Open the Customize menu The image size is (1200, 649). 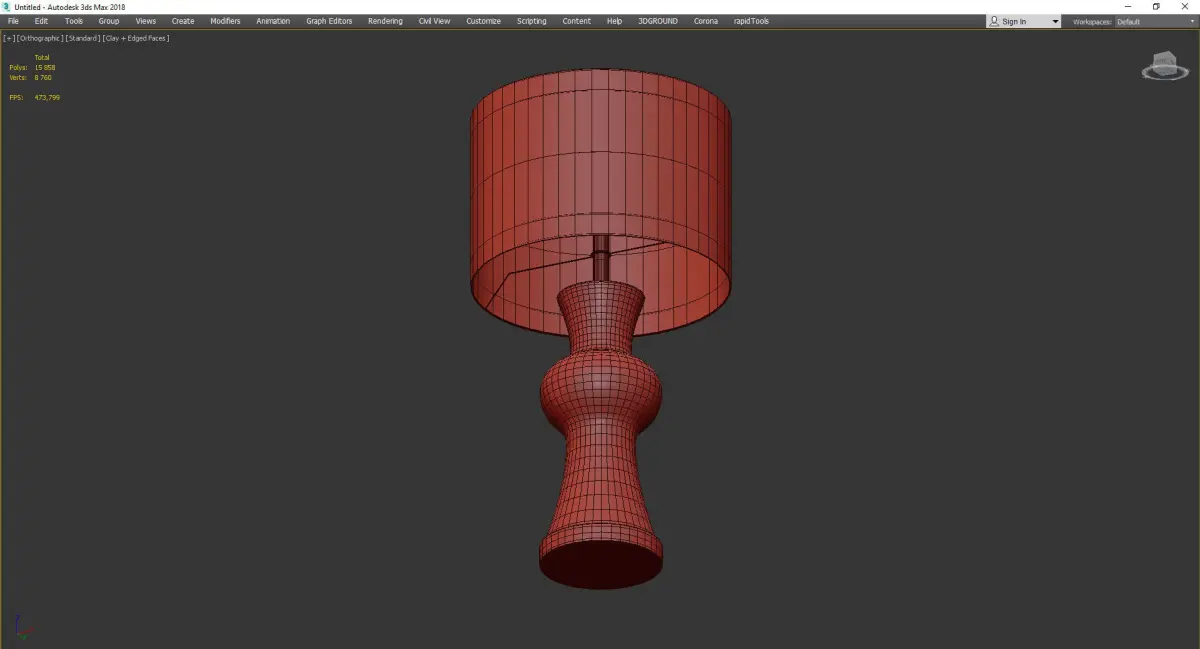(x=483, y=21)
